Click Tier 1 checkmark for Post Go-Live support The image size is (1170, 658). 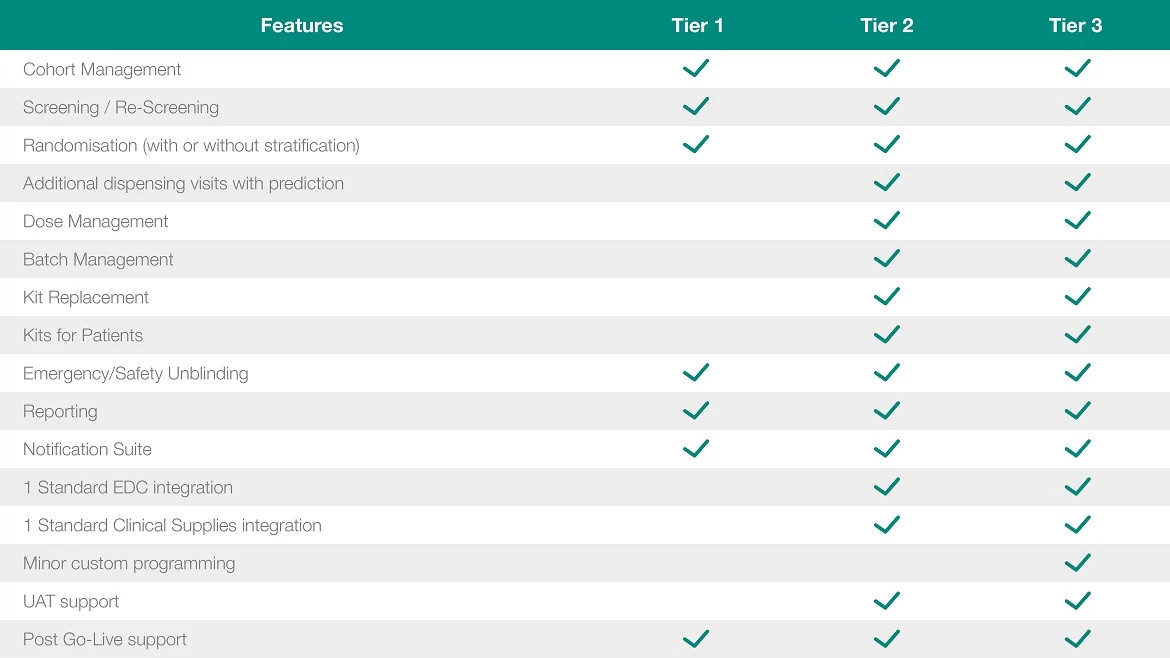pos(696,639)
